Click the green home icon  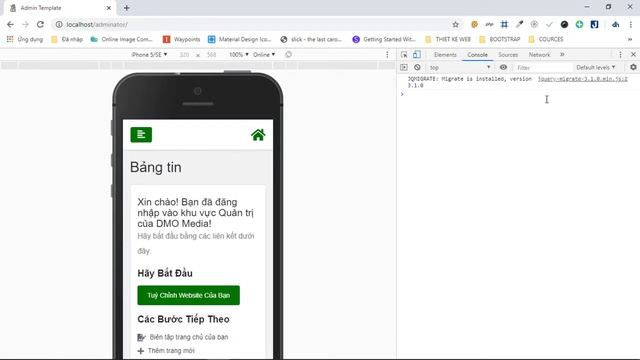point(258,135)
